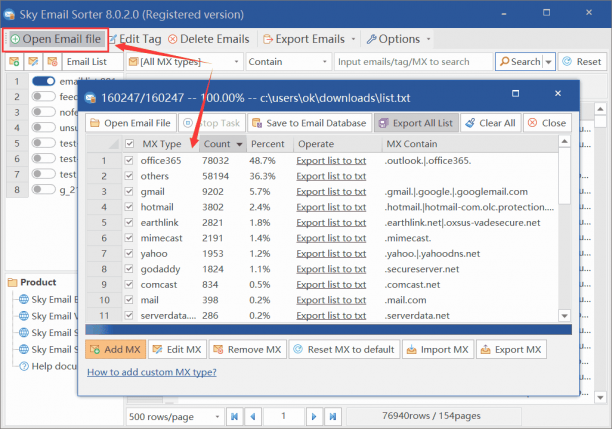
Task: Click Delete Emails toolbar button
Action: coord(209,39)
